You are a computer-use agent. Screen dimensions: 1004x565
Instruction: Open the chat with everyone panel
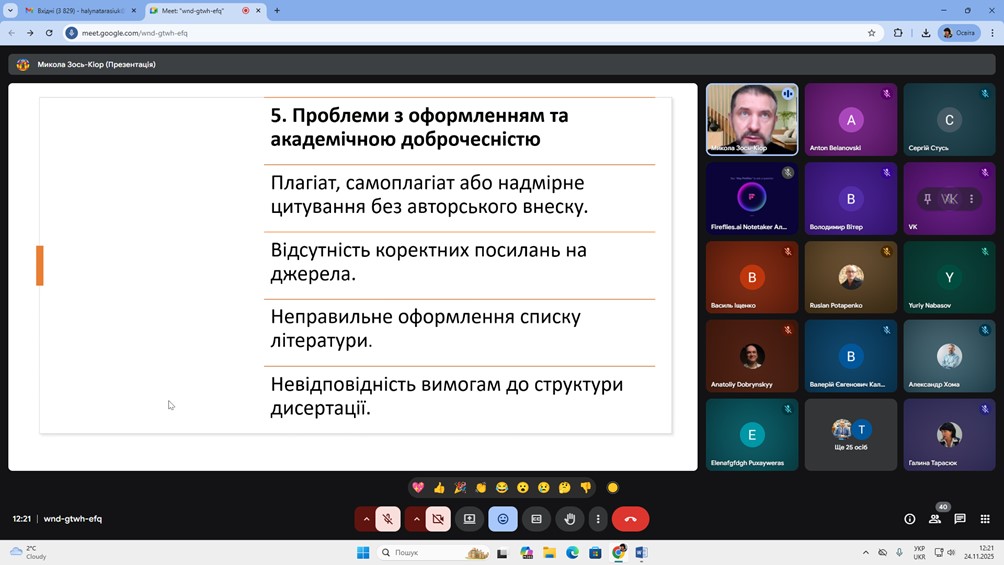960,519
